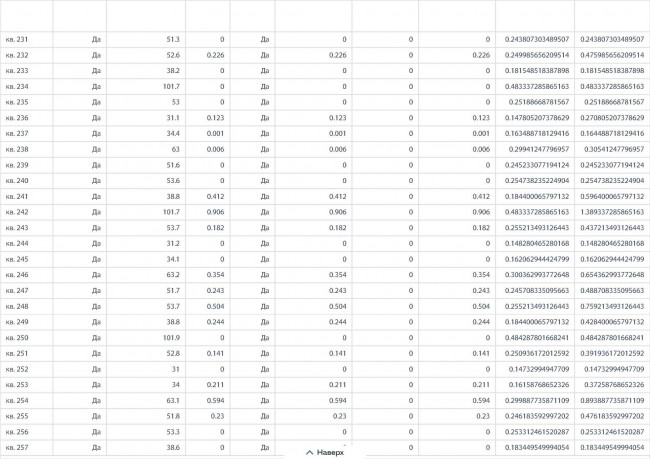
Task: Click the cell value 0.37258768652326
Action: coord(614,385)
